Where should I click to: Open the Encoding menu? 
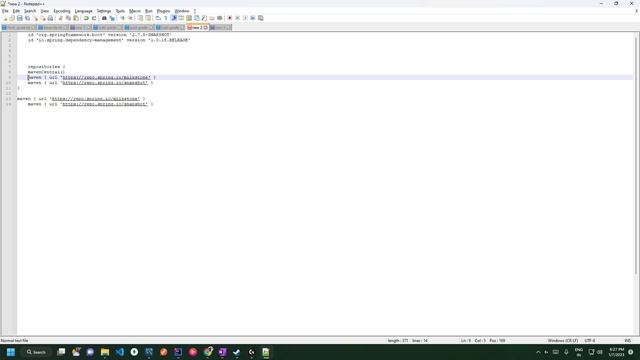point(62,11)
